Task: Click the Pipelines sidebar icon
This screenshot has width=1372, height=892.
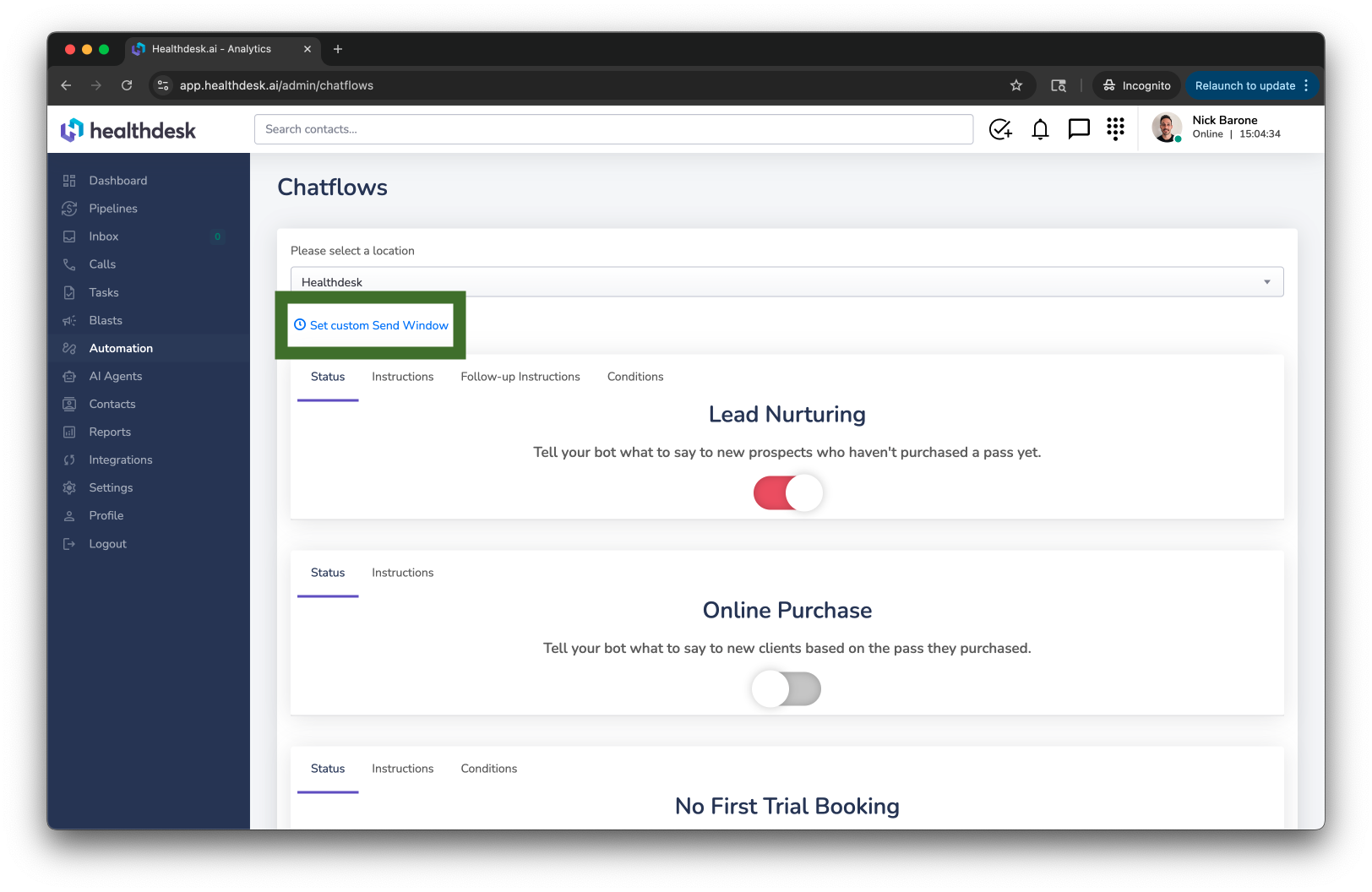Action: 69,209
